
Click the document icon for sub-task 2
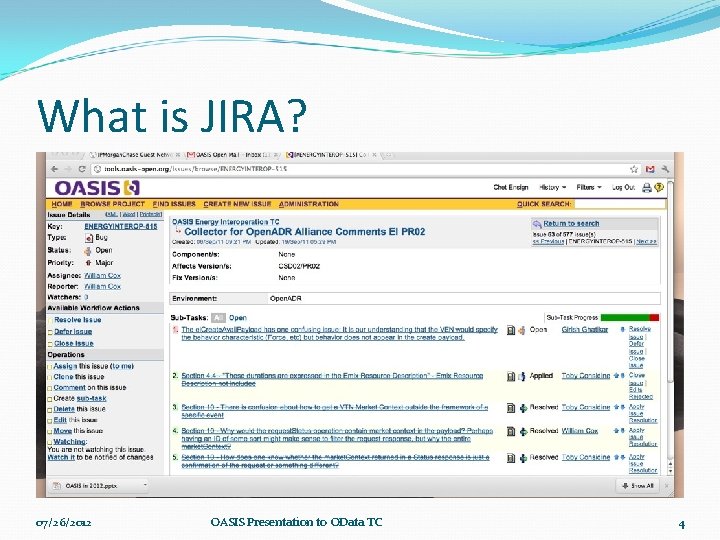511,377
